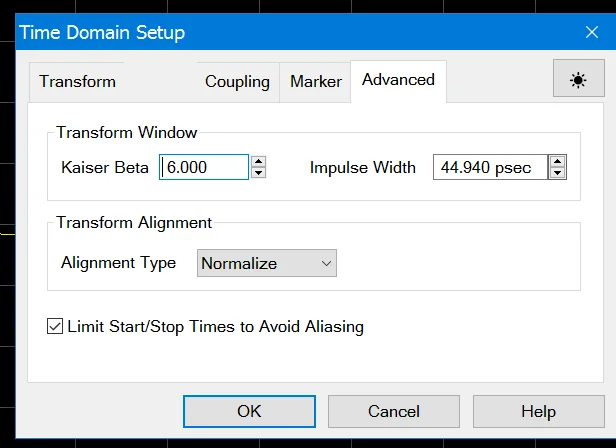Viewport: 616px width, 448px height.
Task: Decrement the Impulse Width value
Action: click(x=558, y=173)
